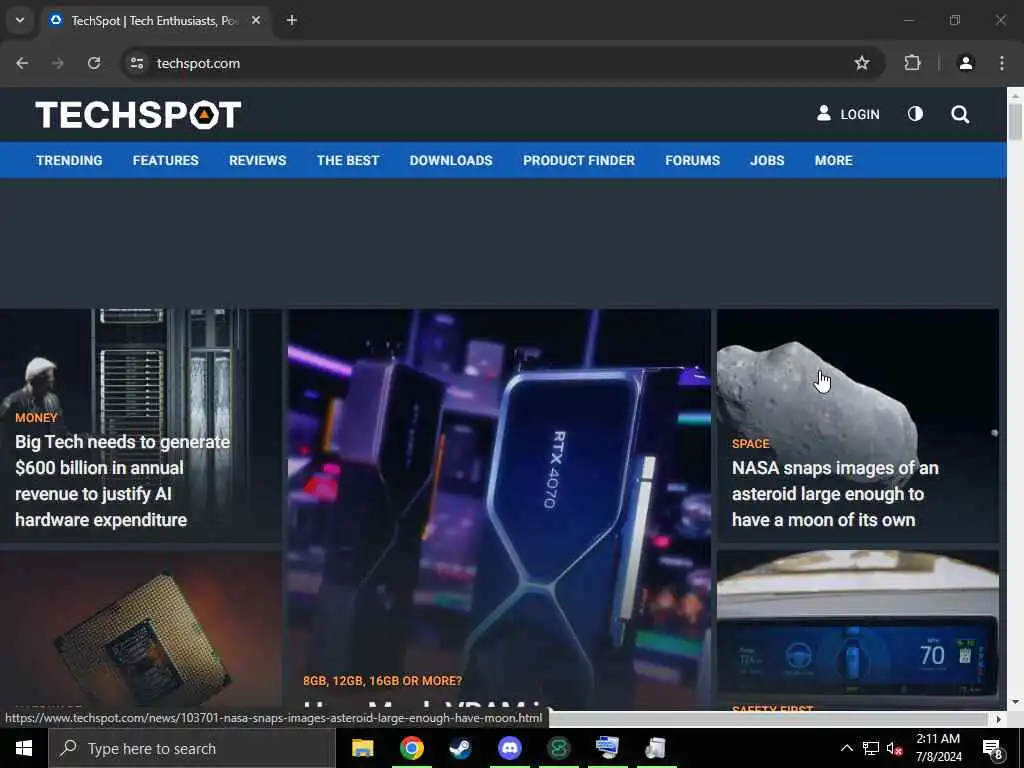Viewport: 1024px width, 768px height.
Task: Close the TechSpot tab
Action: [x=256, y=20]
